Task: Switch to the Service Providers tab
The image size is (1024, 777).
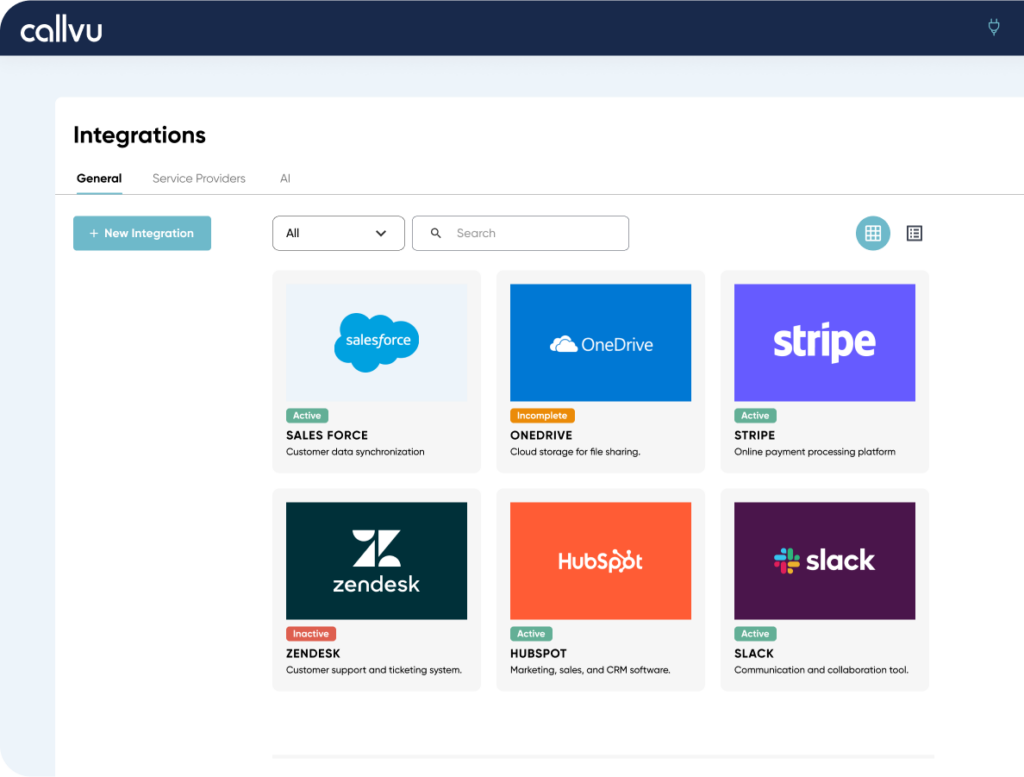Action: click(x=198, y=178)
